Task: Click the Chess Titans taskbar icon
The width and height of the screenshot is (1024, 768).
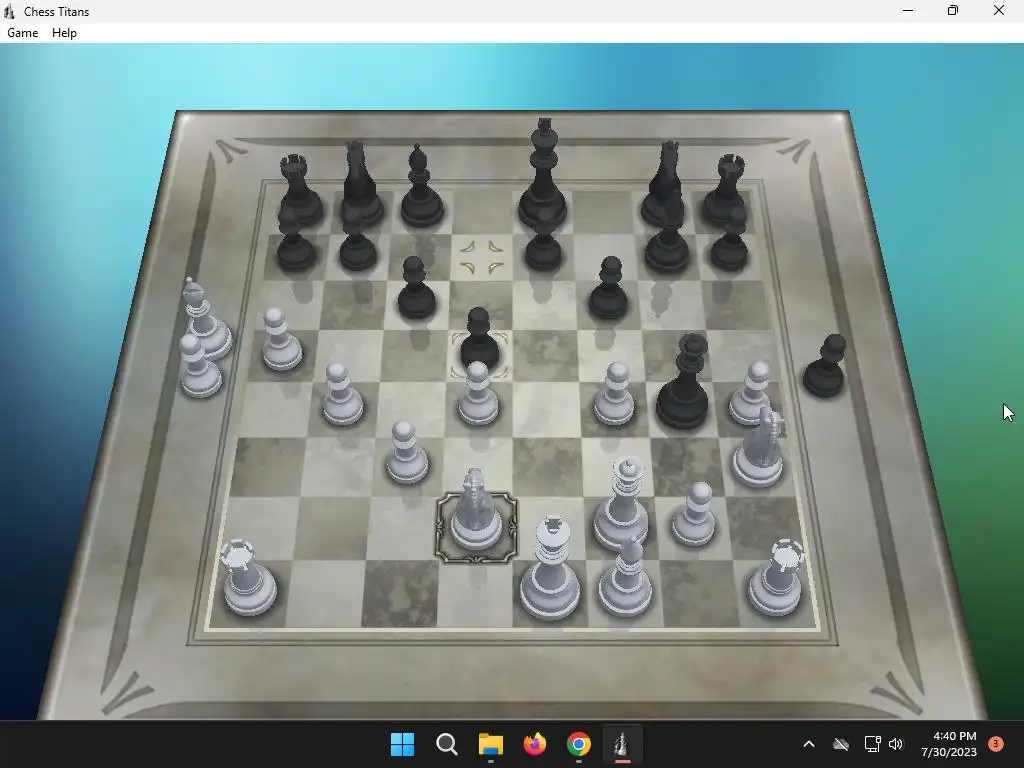Action: pyautogui.click(x=622, y=744)
